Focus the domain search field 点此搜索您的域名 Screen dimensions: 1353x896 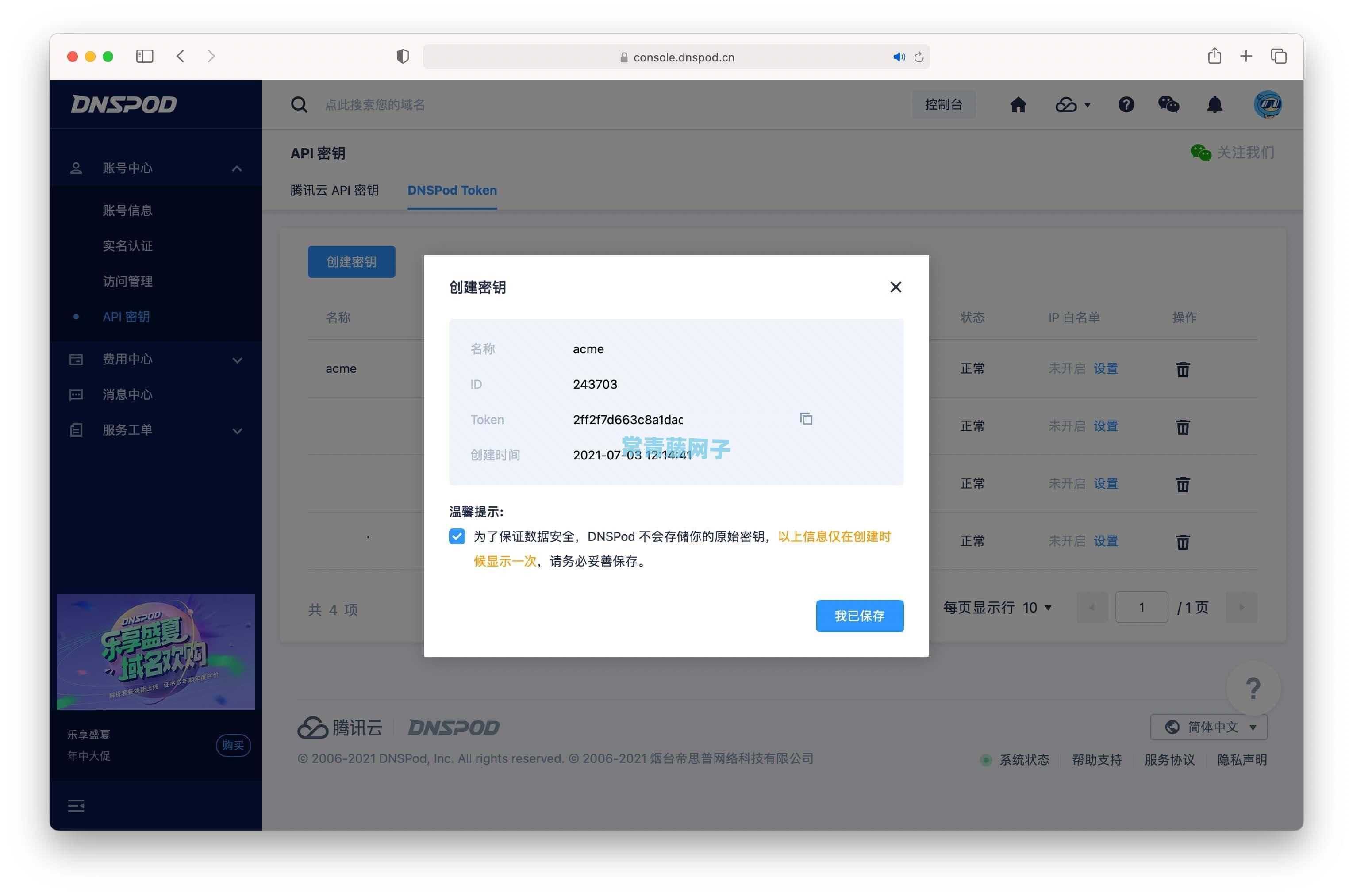click(x=374, y=104)
